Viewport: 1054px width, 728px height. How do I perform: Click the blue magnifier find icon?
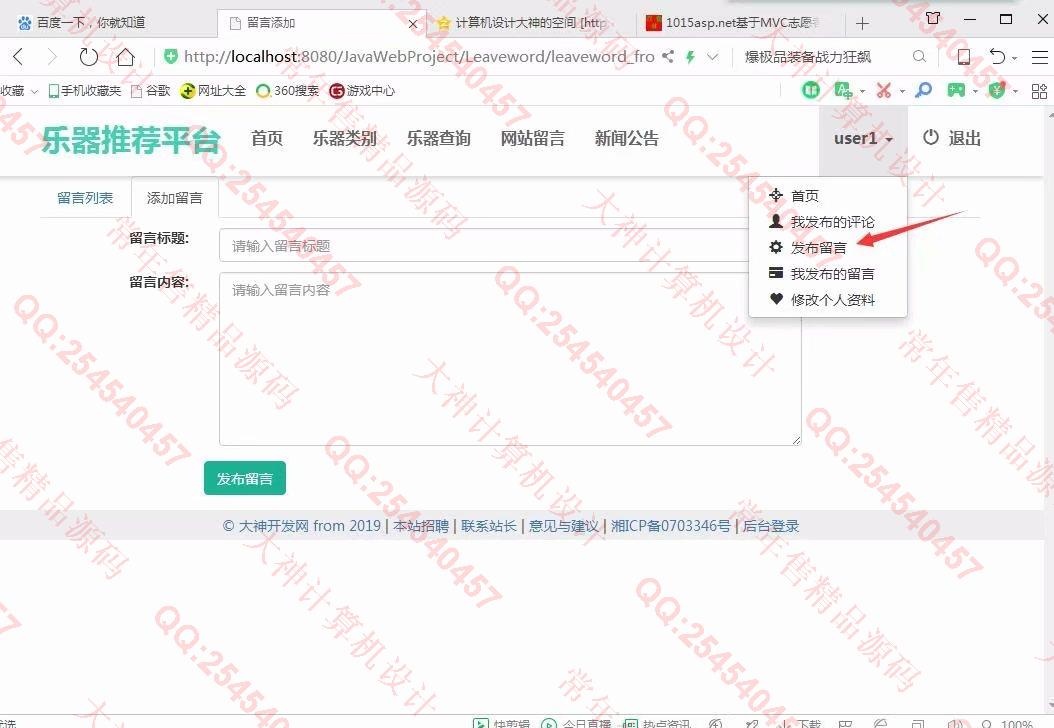click(x=924, y=89)
